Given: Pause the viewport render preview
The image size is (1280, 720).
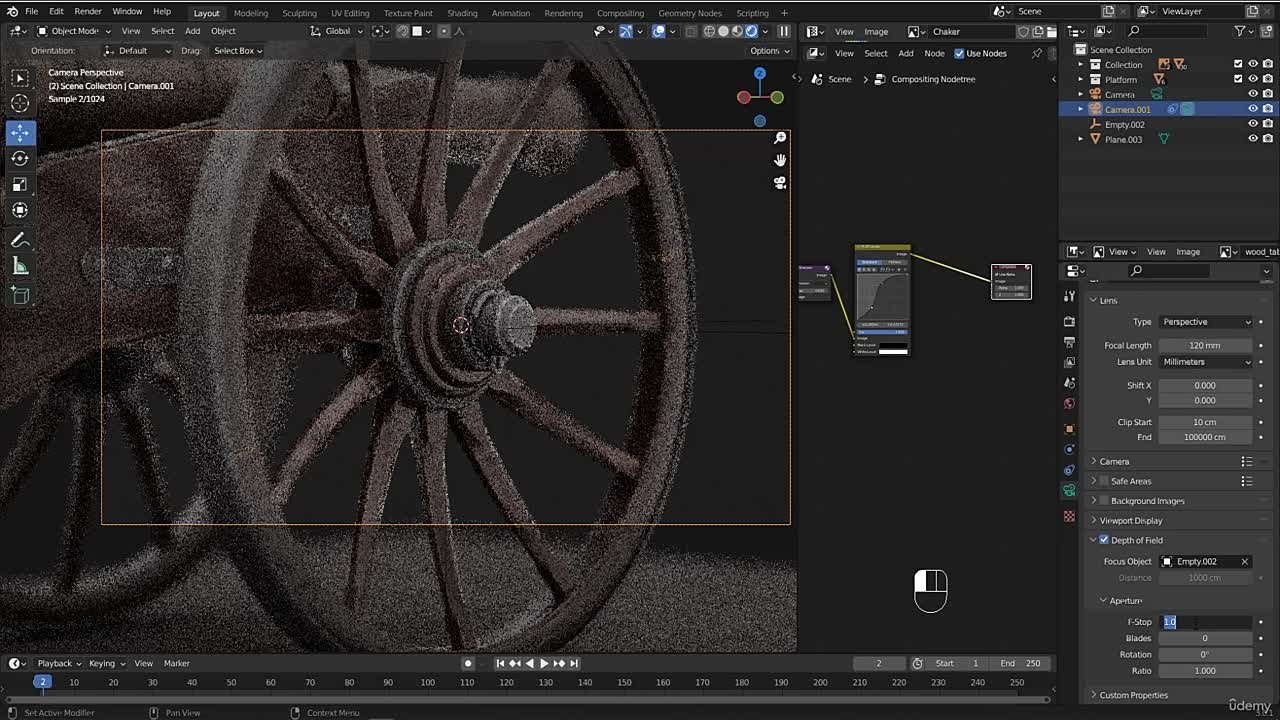Looking at the screenshot, I should point(784,31).
